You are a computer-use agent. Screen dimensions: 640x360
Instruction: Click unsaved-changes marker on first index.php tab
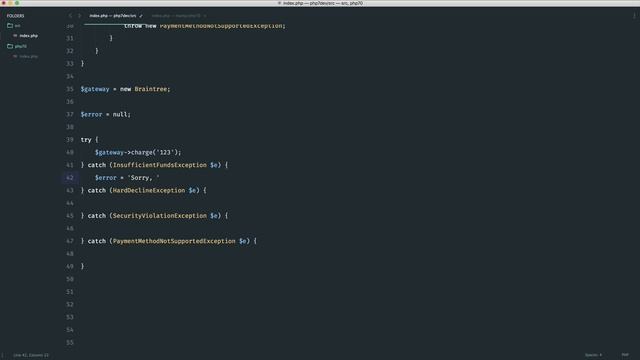141,16
